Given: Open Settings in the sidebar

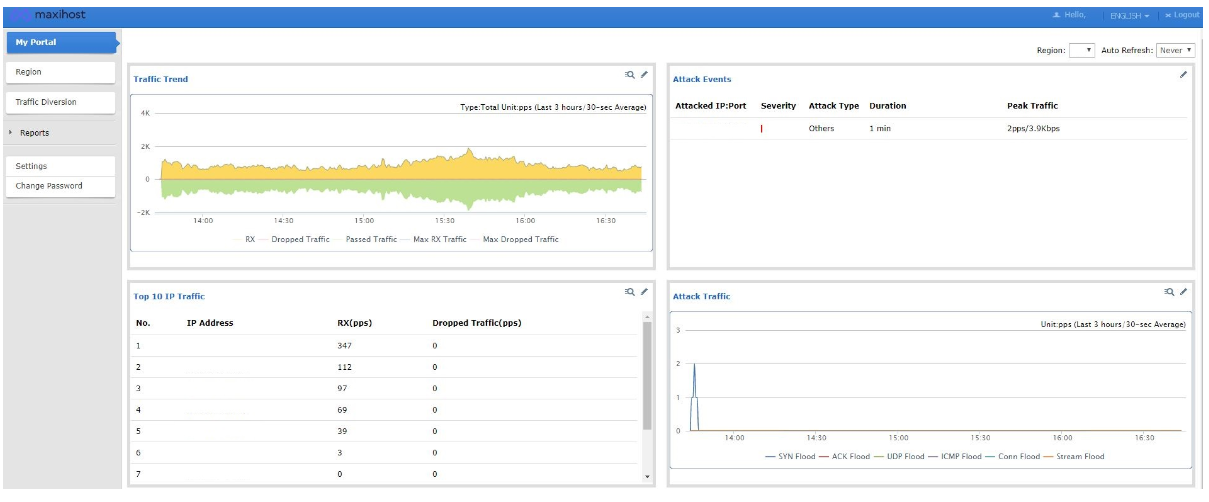Looking at the screenshot, I should (x=60, y=166).
